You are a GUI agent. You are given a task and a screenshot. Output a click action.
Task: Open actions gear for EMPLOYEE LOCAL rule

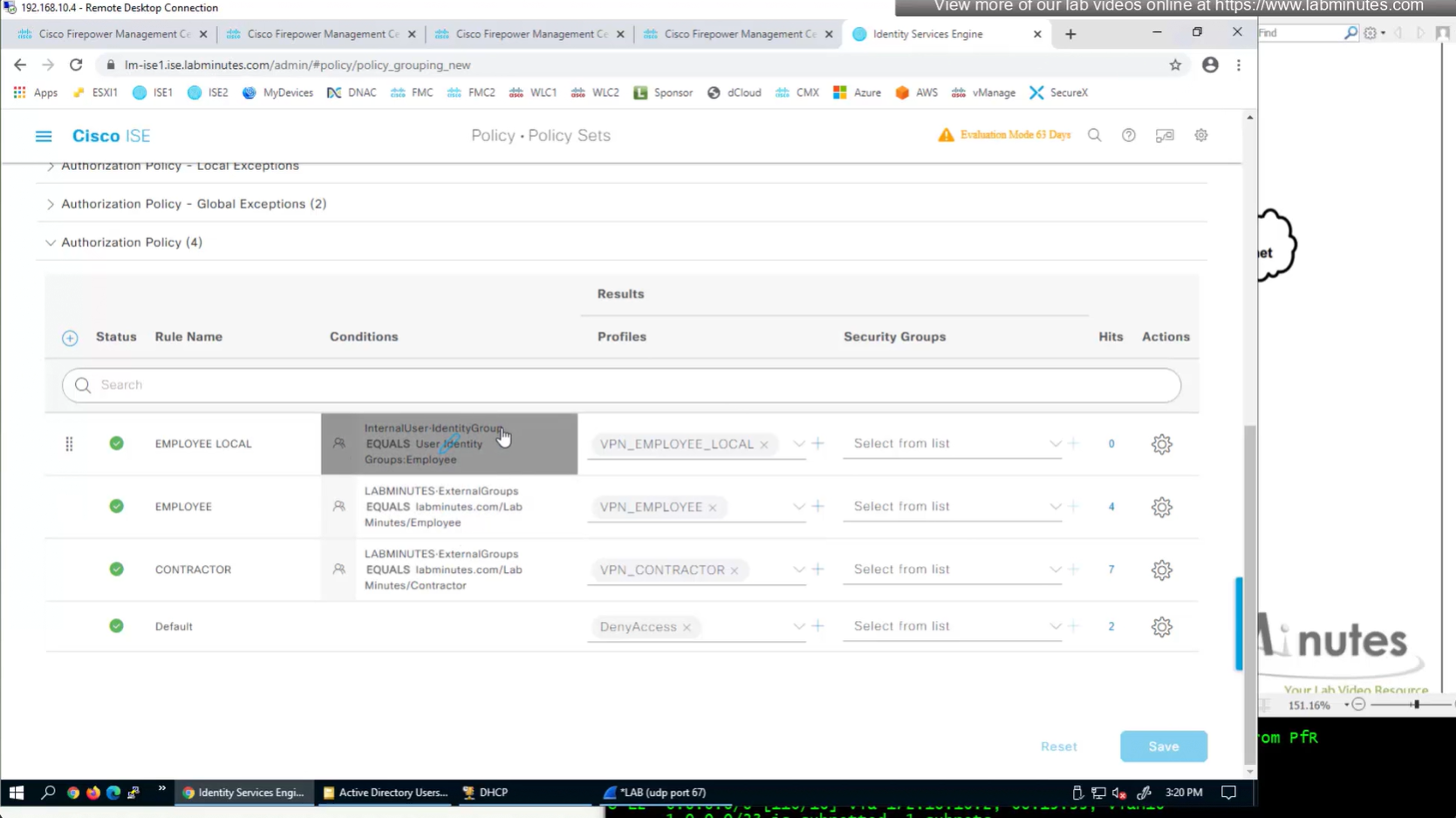[x=1161, y=444]
